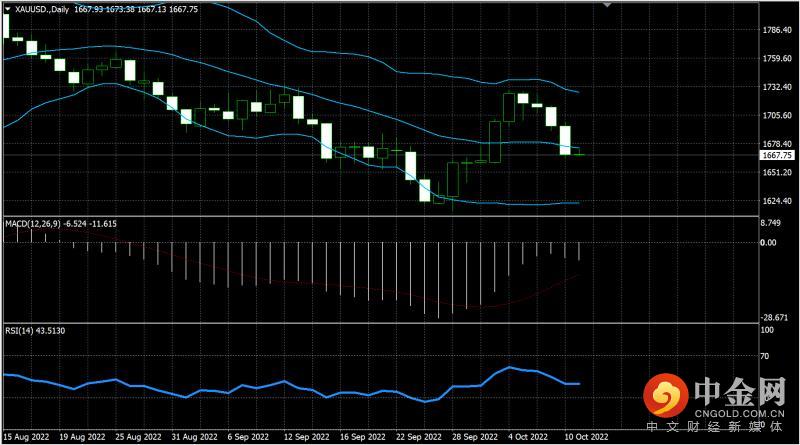800x445 pixels.
Task: Click MACD scale value 8.749
Action: pos(770,223)
